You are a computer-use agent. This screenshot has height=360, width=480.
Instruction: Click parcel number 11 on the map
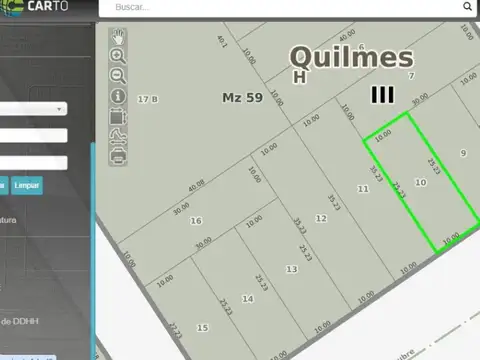click(x=363, y=189)
